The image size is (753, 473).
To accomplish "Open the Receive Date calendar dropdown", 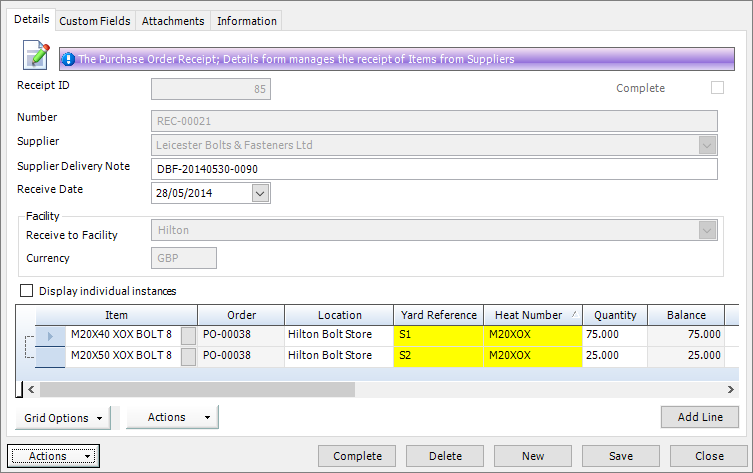I will [x=260, y=192].
